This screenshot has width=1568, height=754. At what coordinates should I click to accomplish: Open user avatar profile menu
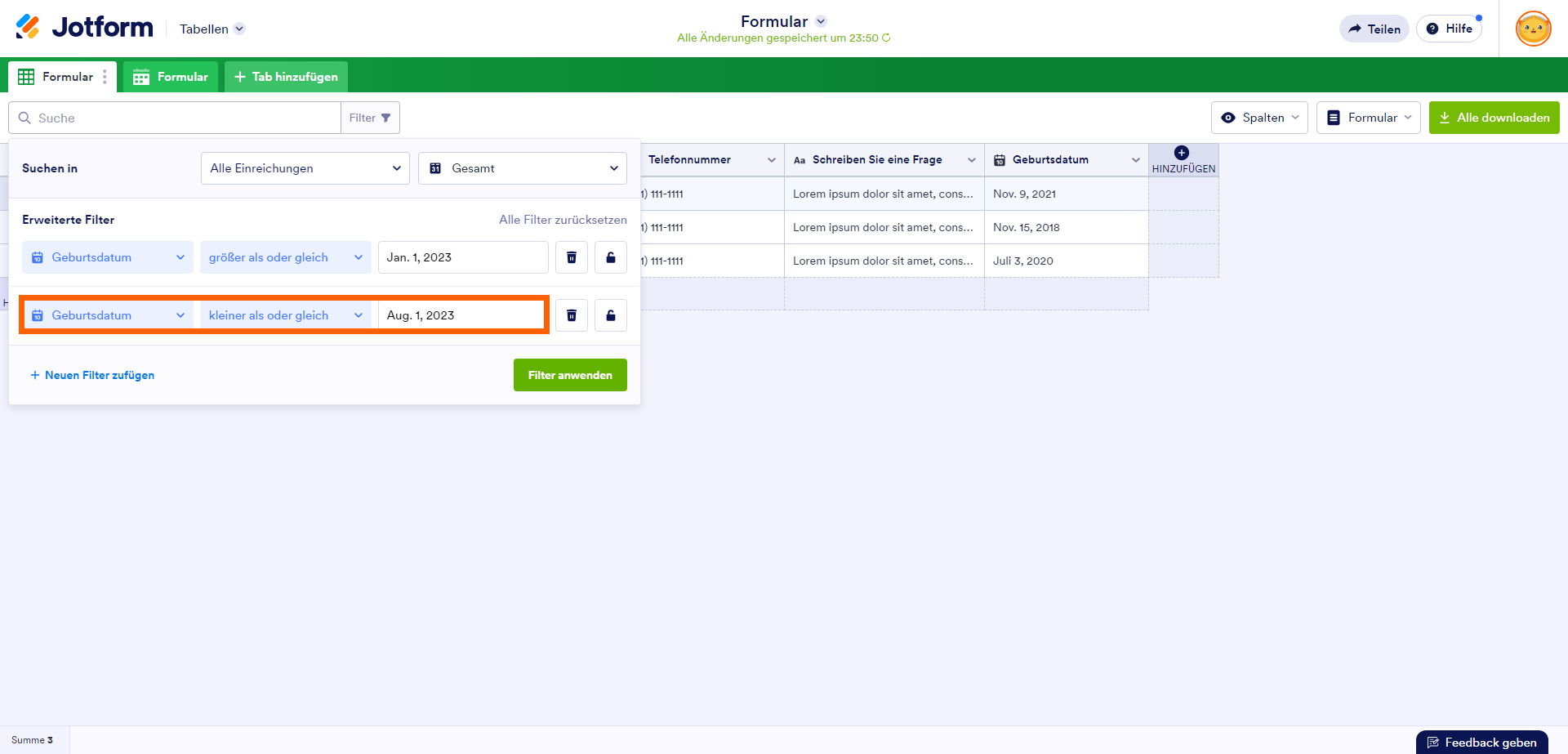tap(1533, 29)
